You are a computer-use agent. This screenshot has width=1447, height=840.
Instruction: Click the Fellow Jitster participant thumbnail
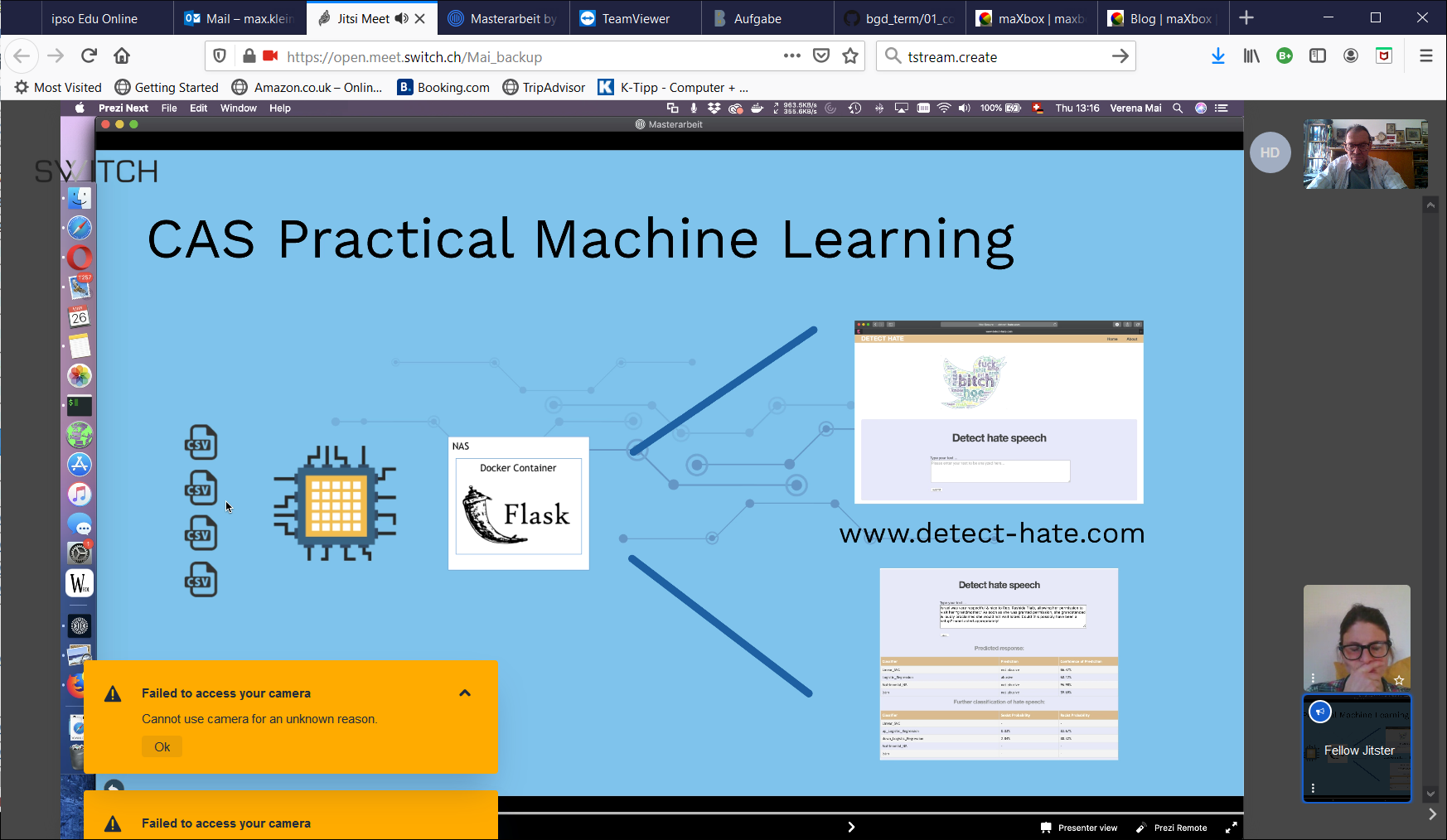1357,750
